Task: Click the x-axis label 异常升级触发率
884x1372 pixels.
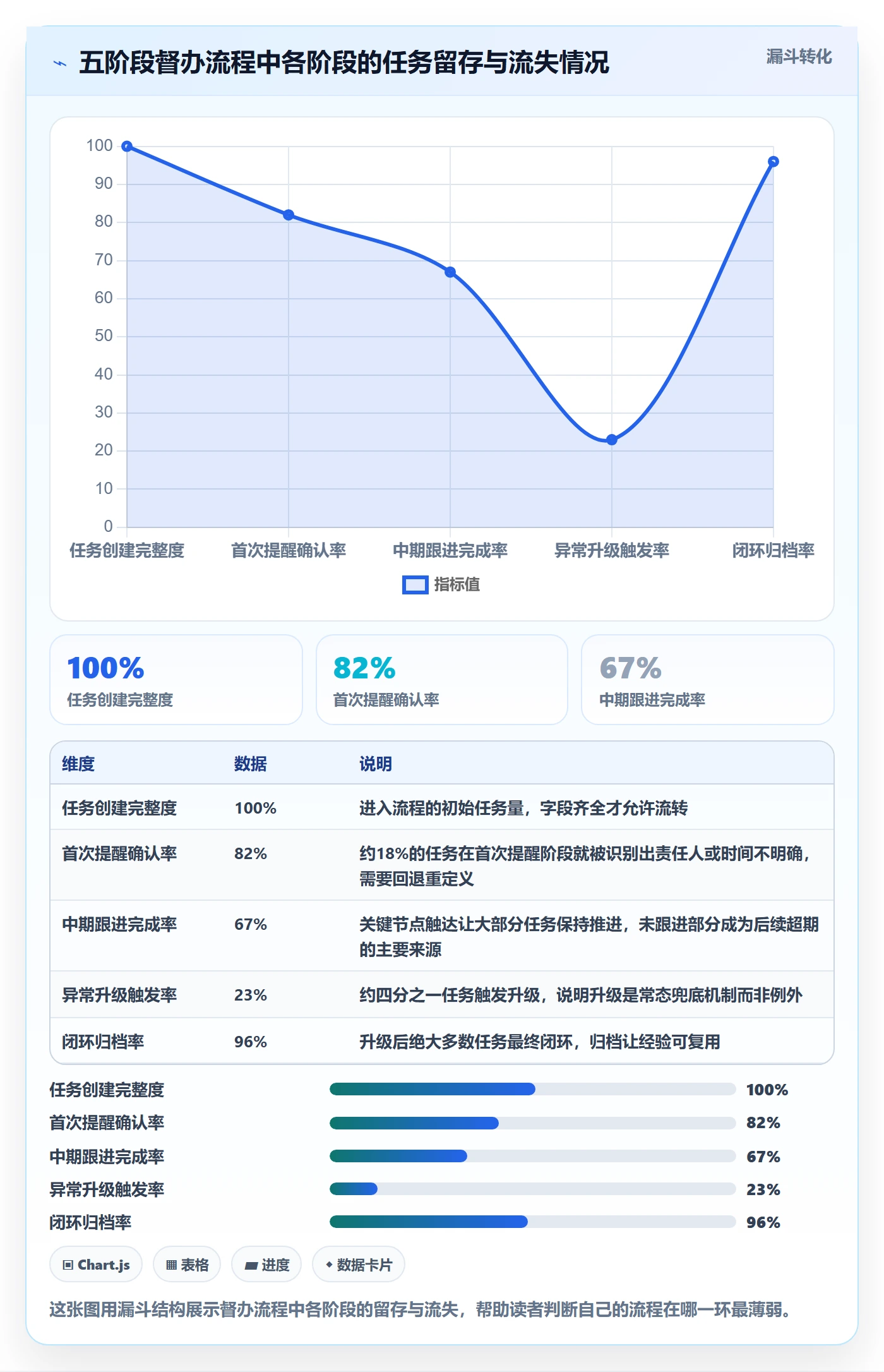Action: (x=612, y=550)
